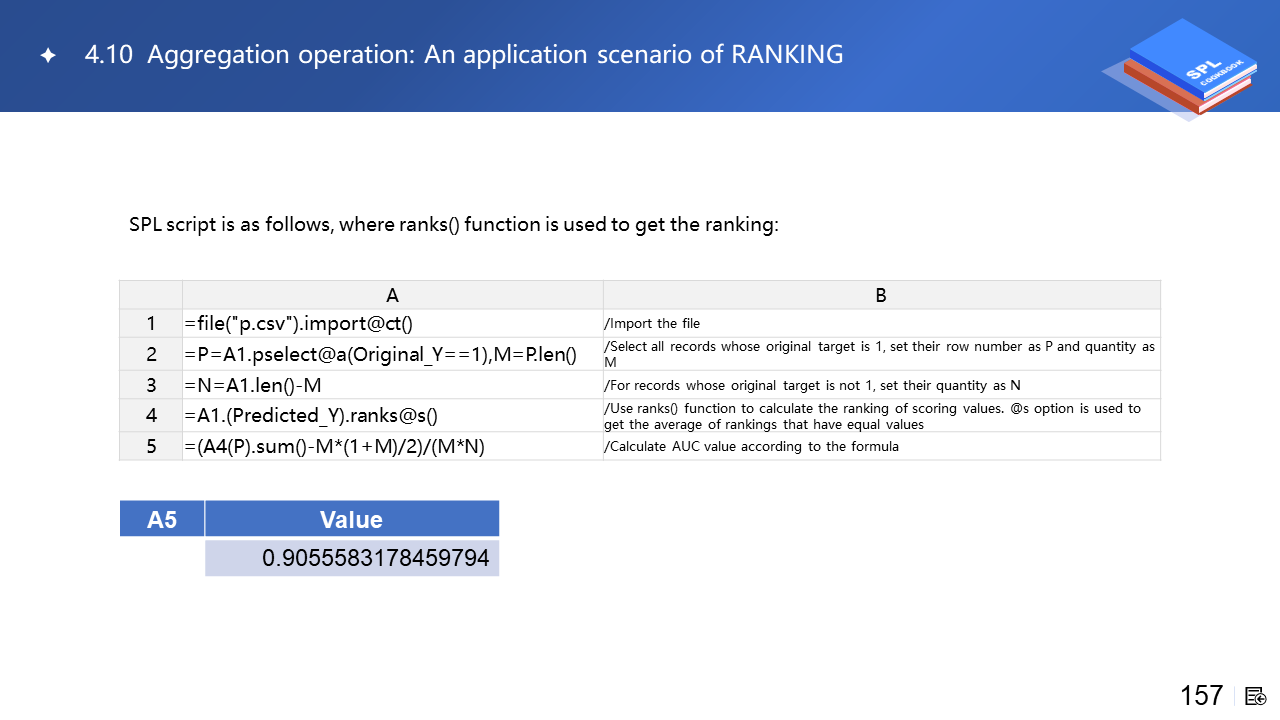Select the slide title about RANKING

464,54
